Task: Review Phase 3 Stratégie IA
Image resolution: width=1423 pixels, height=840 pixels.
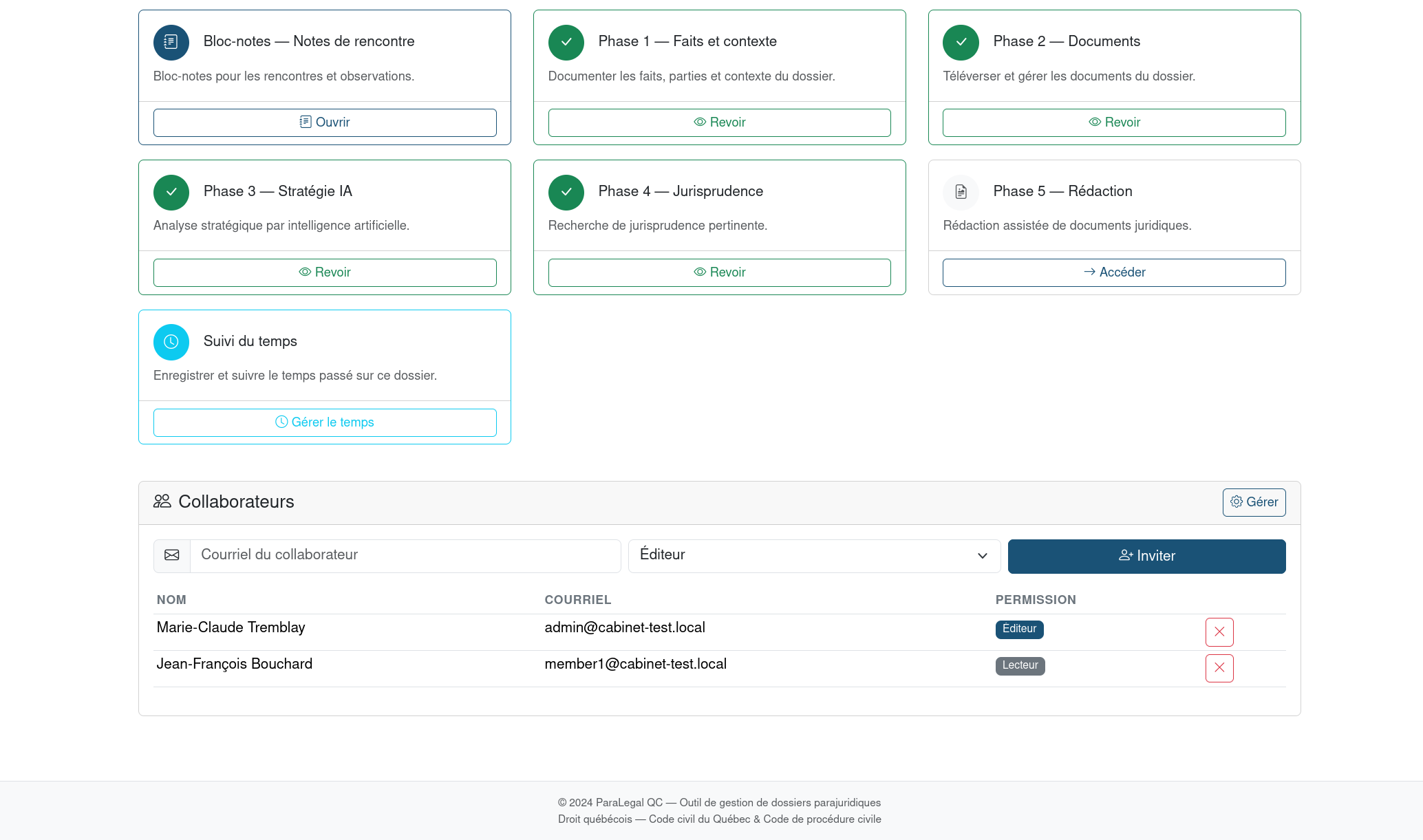Action: click(325, 272)
